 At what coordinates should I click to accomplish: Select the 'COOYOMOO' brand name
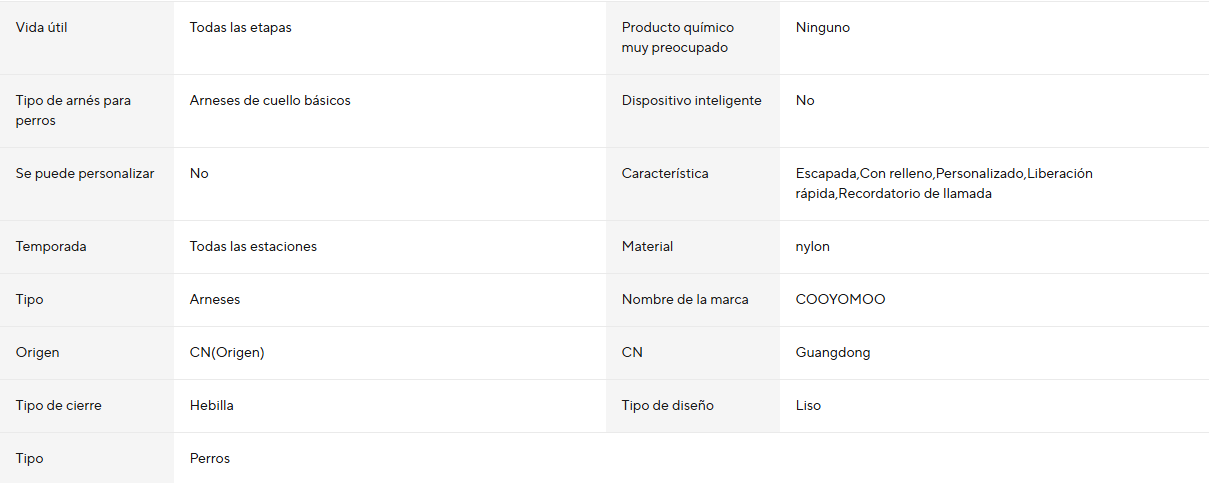[840, 300]
